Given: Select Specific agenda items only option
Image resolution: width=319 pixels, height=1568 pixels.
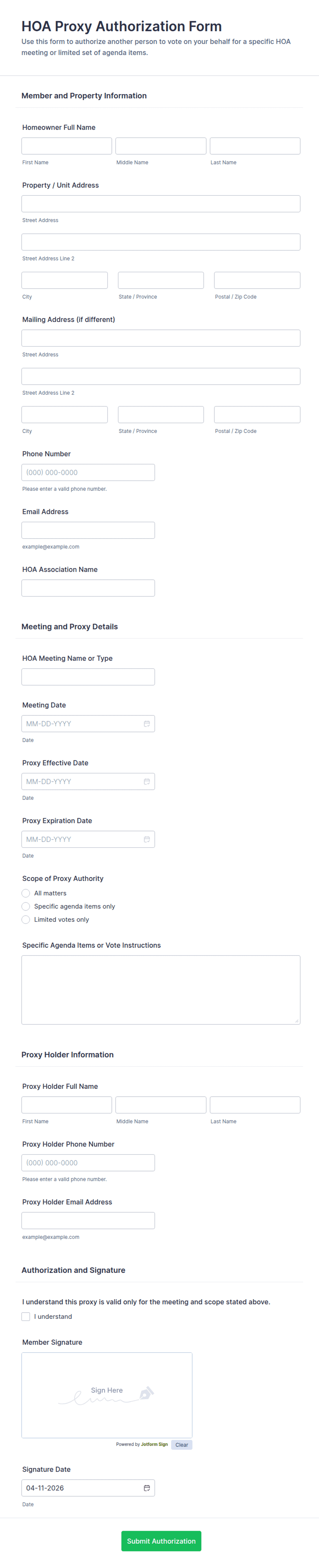Looking at the screenshot, I should click(x=26, y=906).
